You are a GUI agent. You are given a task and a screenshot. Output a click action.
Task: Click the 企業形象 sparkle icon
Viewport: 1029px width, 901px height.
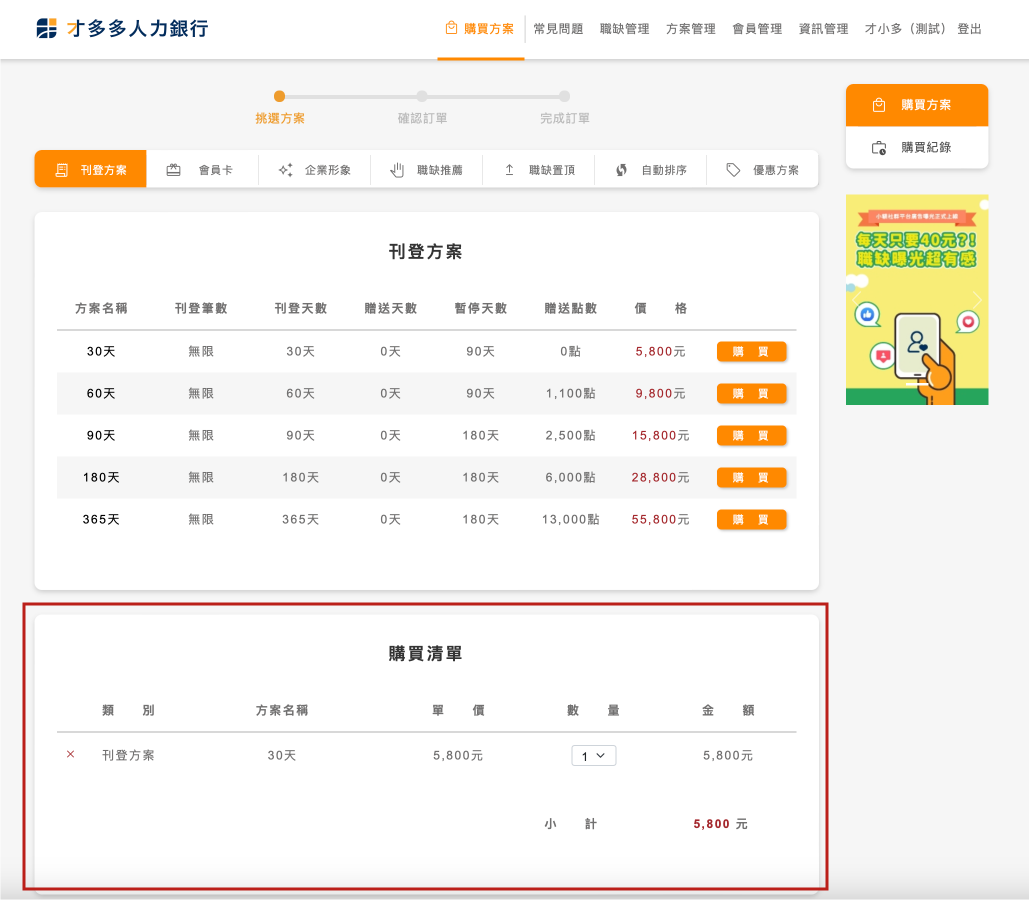click(x=285, y=170)
